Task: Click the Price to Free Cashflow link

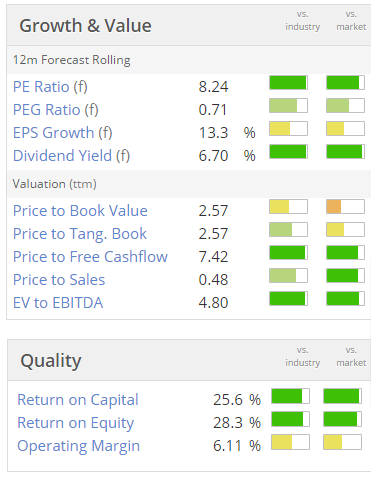Action: coord(90,257)
